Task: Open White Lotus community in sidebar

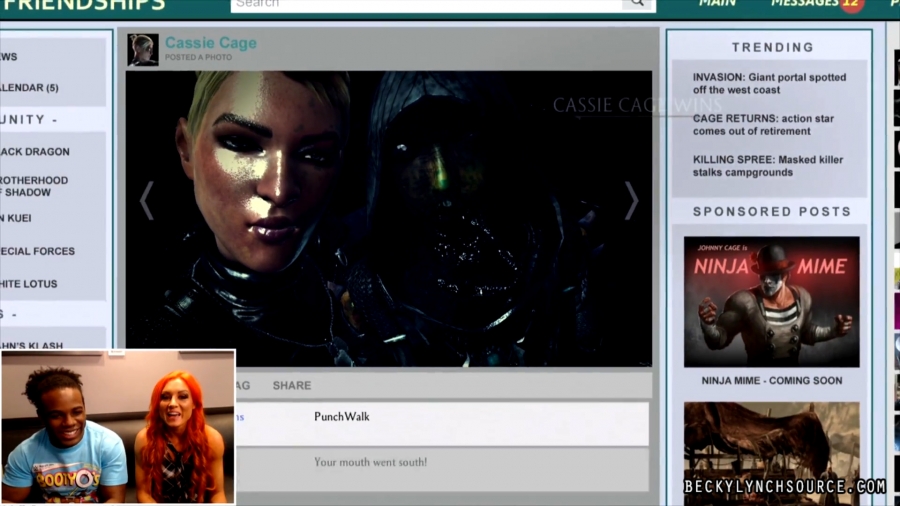Action: (x=30, y=284)
